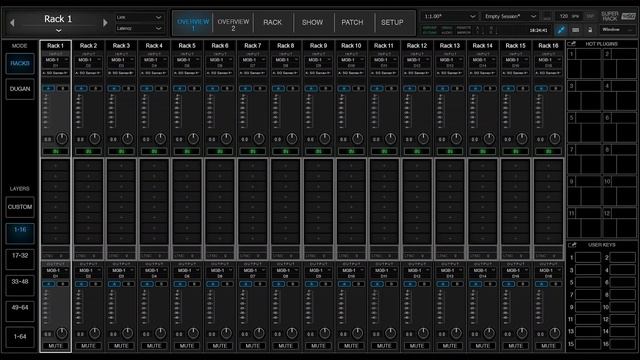Click the padlock lock icon
Screen dimensions: 640x360
pos(590,30)
